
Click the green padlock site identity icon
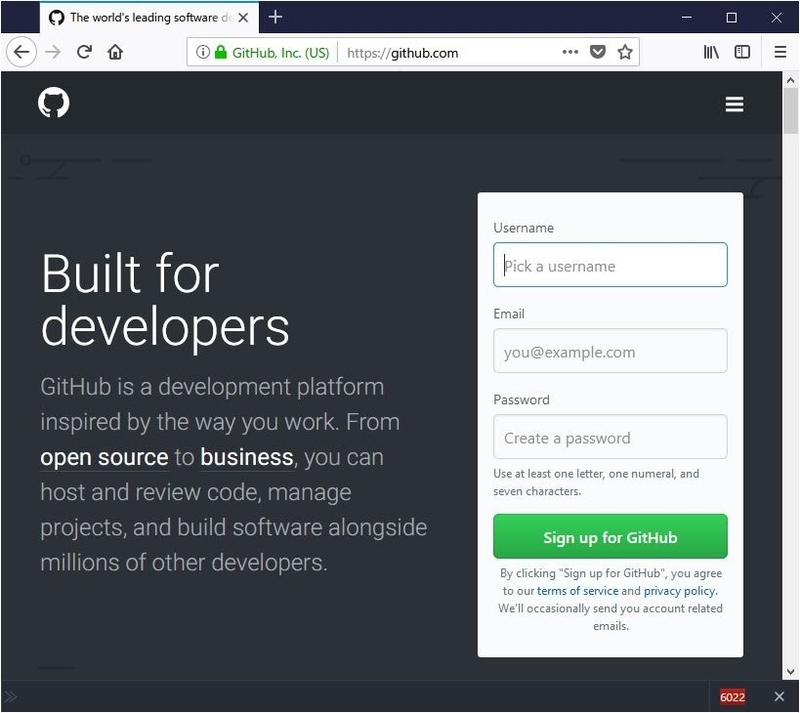click(x=221, y=53)
